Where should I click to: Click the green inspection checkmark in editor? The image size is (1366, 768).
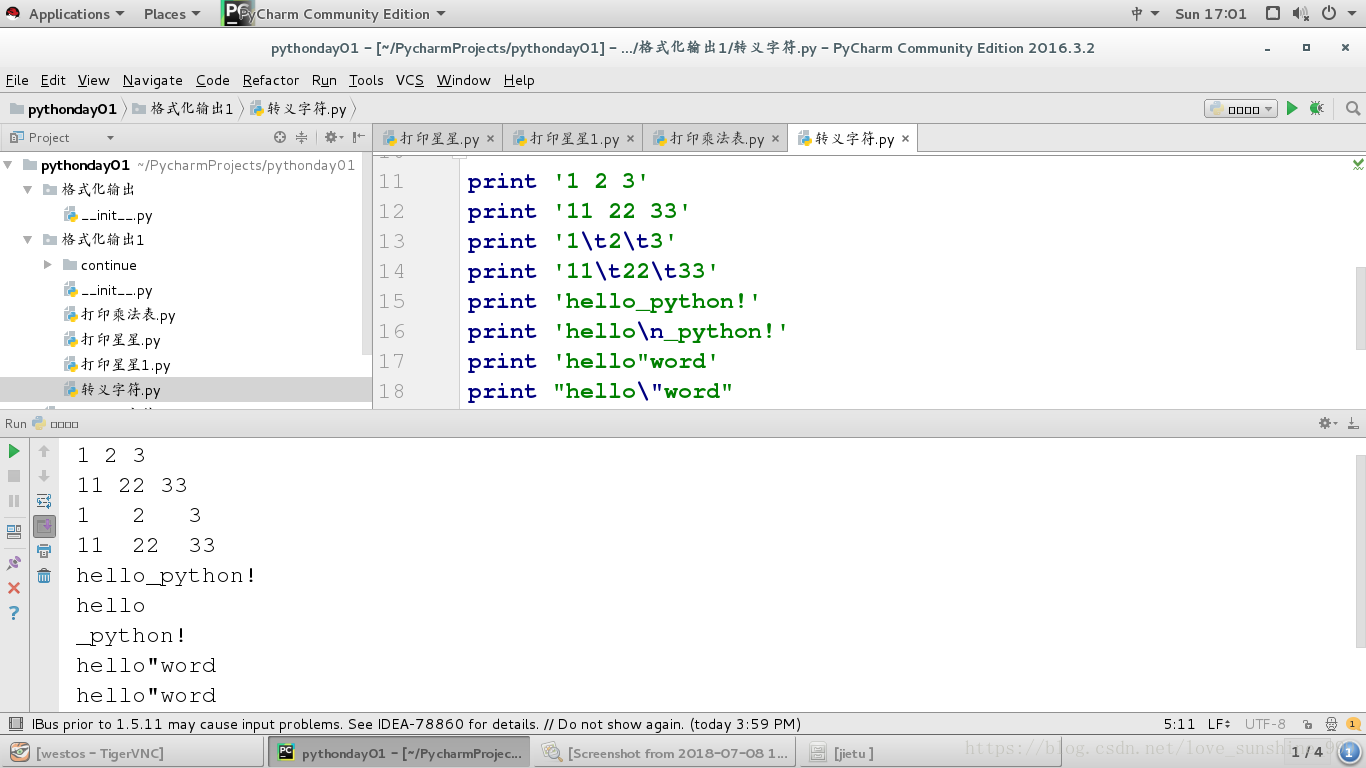click(x=1358, y=163)
